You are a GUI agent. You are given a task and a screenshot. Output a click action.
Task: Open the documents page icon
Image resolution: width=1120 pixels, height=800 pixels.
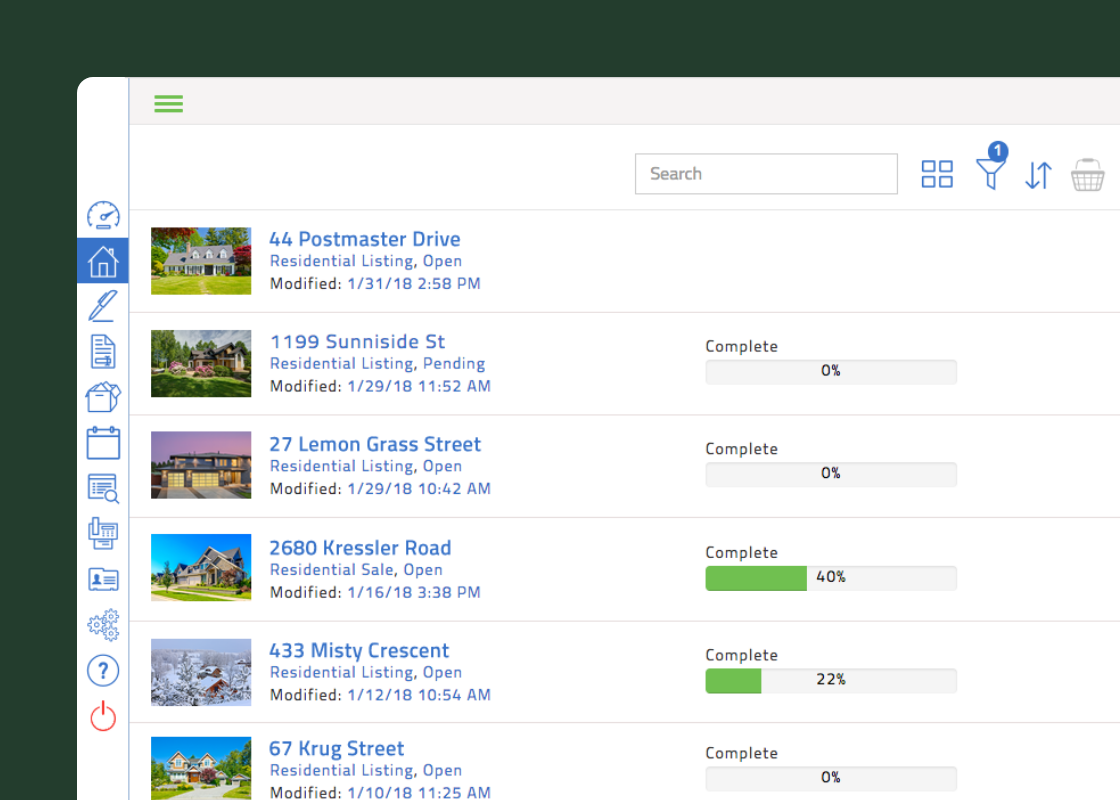(103, 351)
